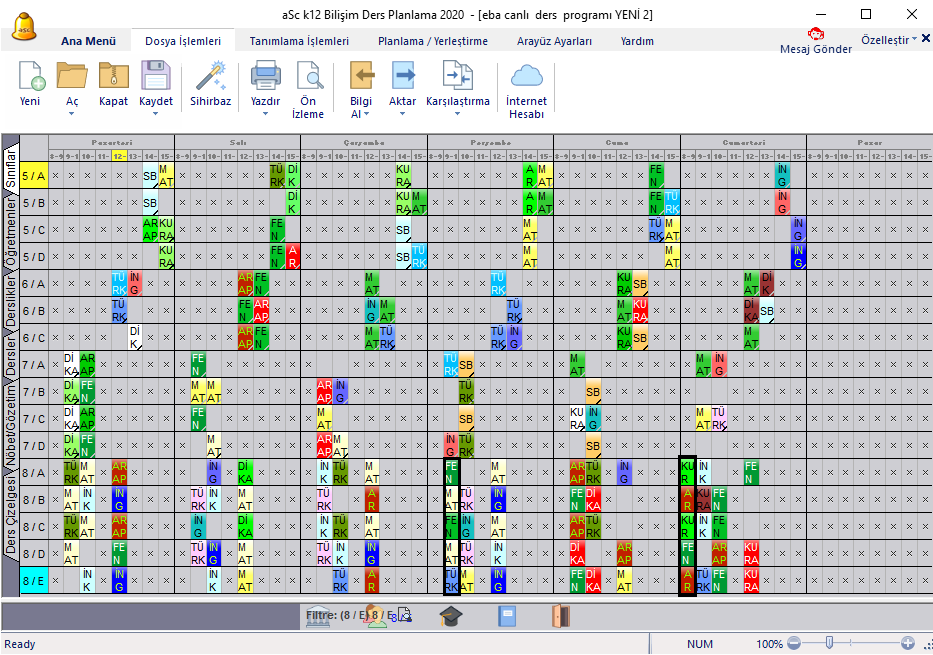The height and width of the screenshot is (655, 933).
Task: Adjust the zoom slider handle
Action: pyautogui.click(x=829, y=643)
